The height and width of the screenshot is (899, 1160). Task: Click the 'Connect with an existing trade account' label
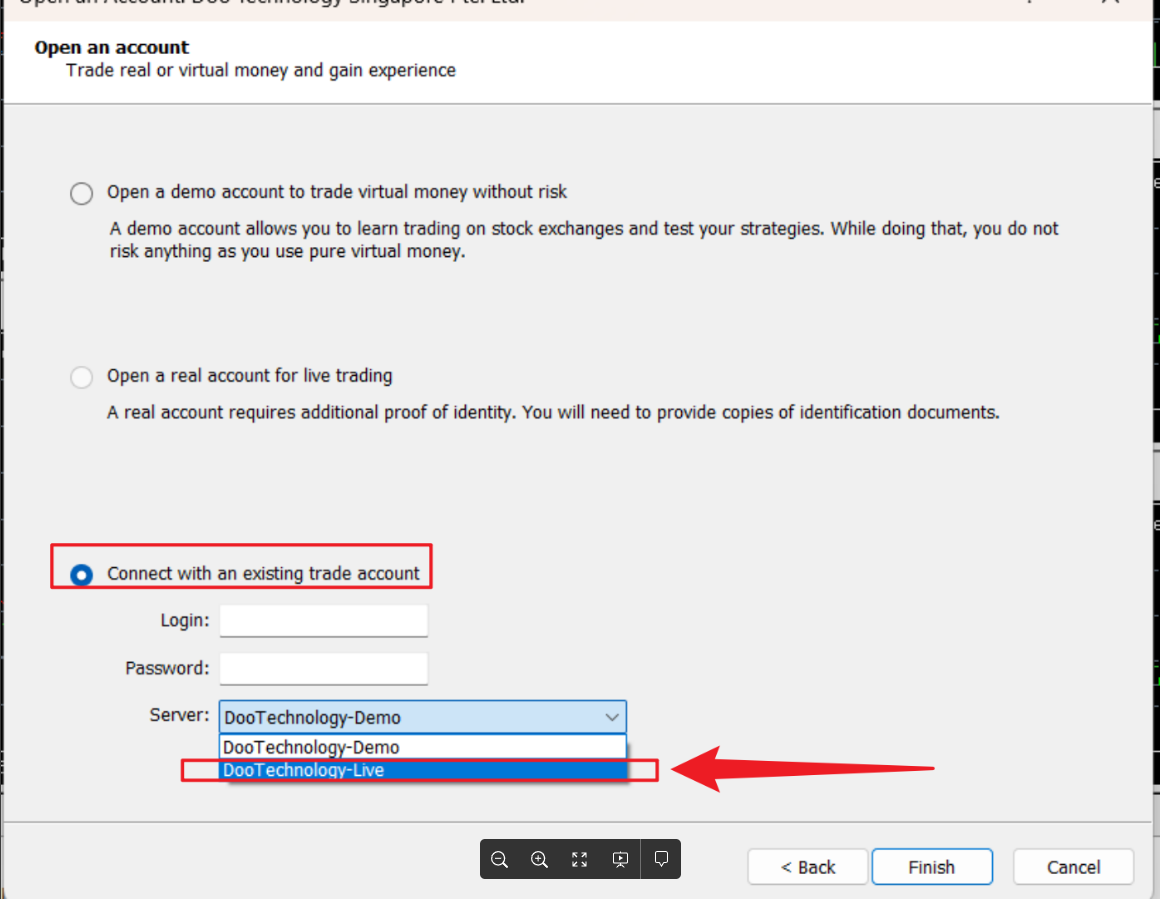pos(263,573)
